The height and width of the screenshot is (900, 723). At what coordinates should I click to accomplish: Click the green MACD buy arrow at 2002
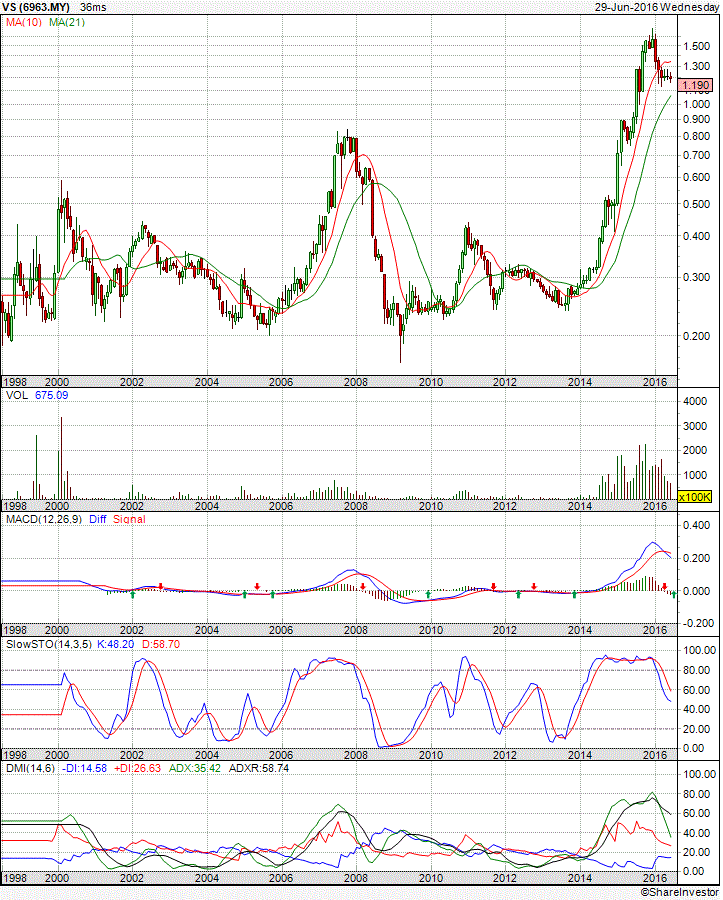[133, 595]
